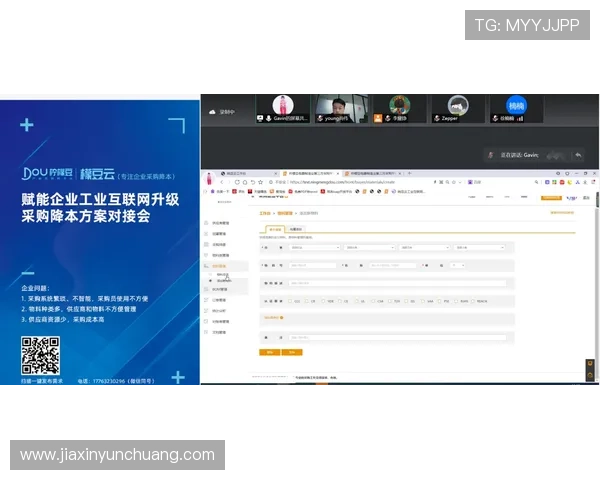Open the small unit dropdown in second form row
This screenshot has height=480, width=600.
[x=458, y=265]
